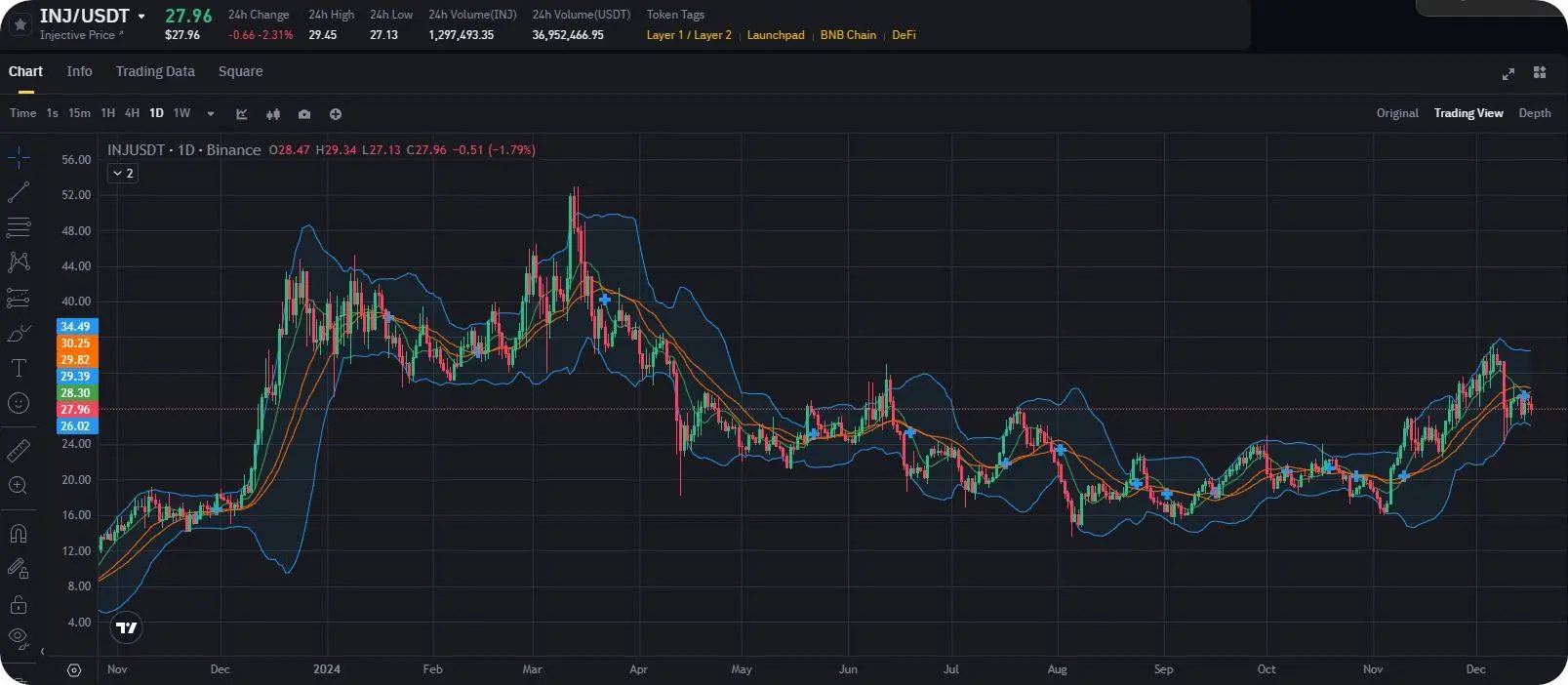Click the plus circle toolbar icon
The image size is (1568, 685).
[x=336, y=114]
